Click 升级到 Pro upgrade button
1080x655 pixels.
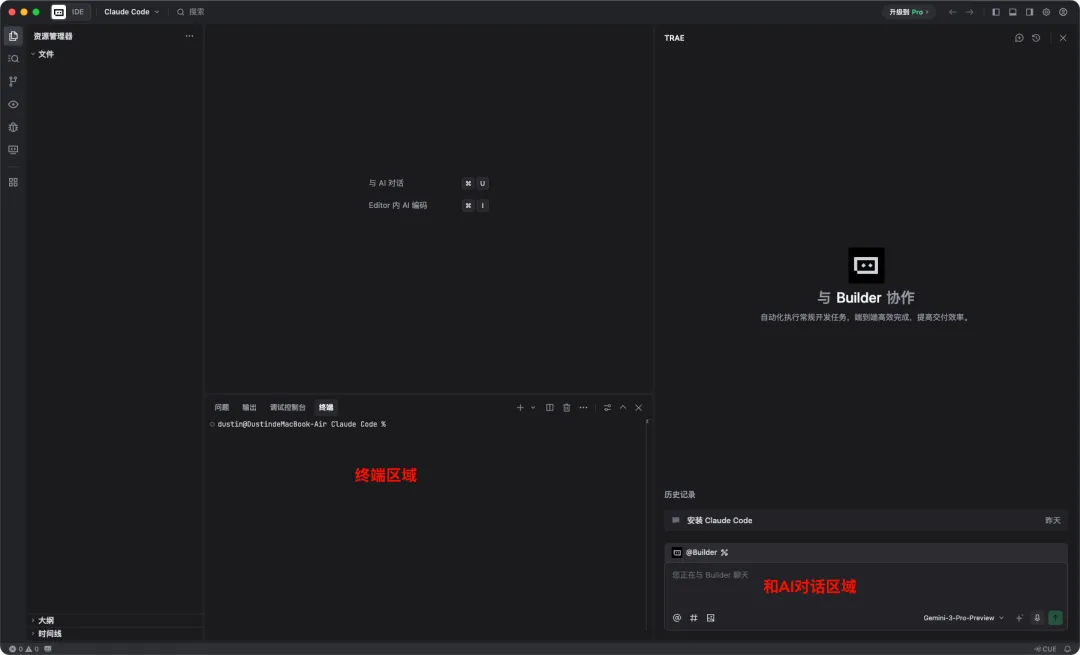pyautogui.click(x=908, y=12)
